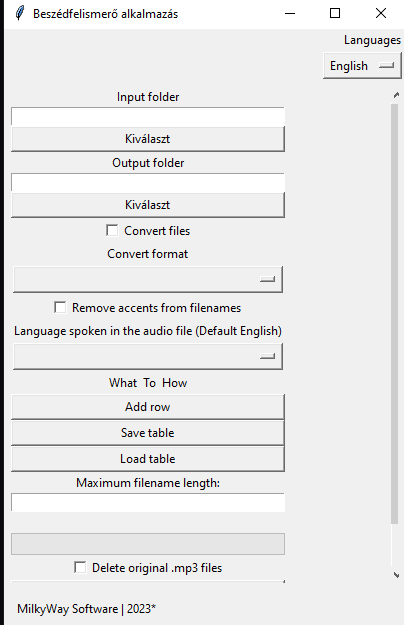Click the 'Maximum filename length:' label

tap(148, 483)
